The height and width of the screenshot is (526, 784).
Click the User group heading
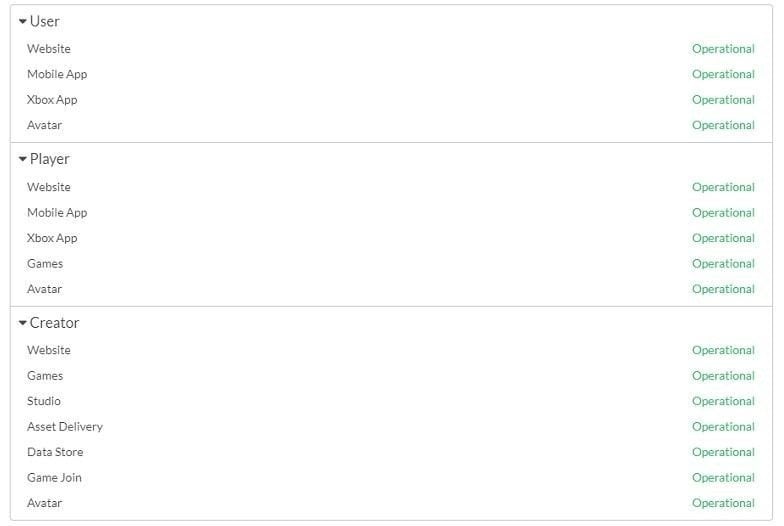click(x=44, y=22)
